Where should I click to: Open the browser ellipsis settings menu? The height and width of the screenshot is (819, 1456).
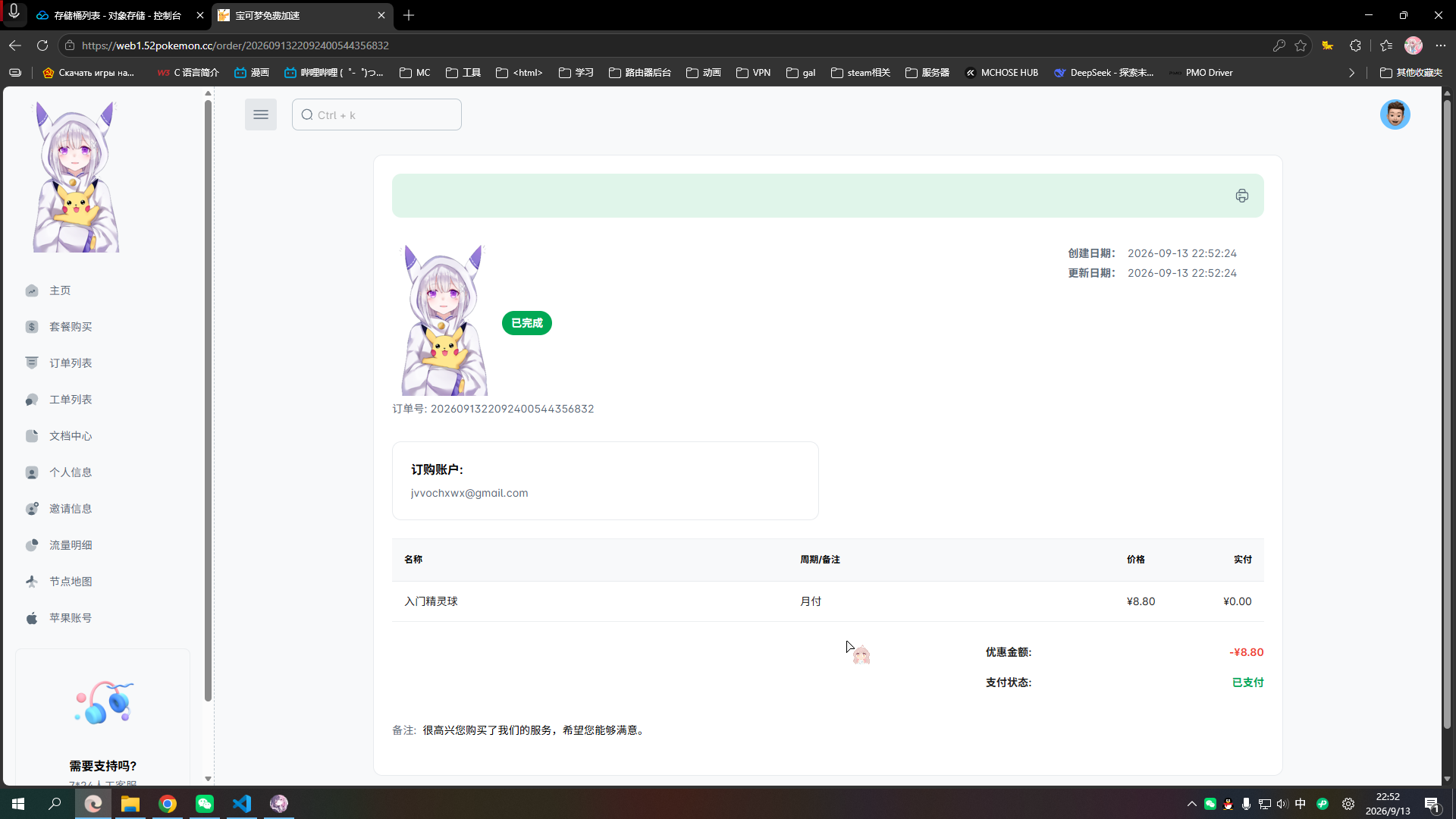[1441, 45]
